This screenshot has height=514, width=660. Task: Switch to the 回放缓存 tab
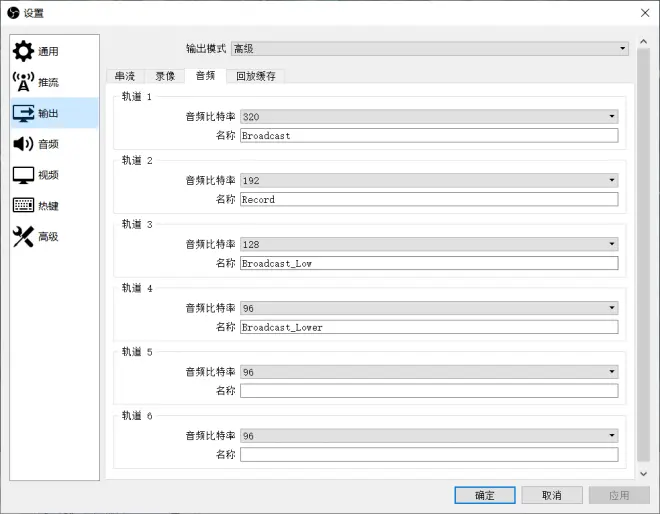pos(256,76)
